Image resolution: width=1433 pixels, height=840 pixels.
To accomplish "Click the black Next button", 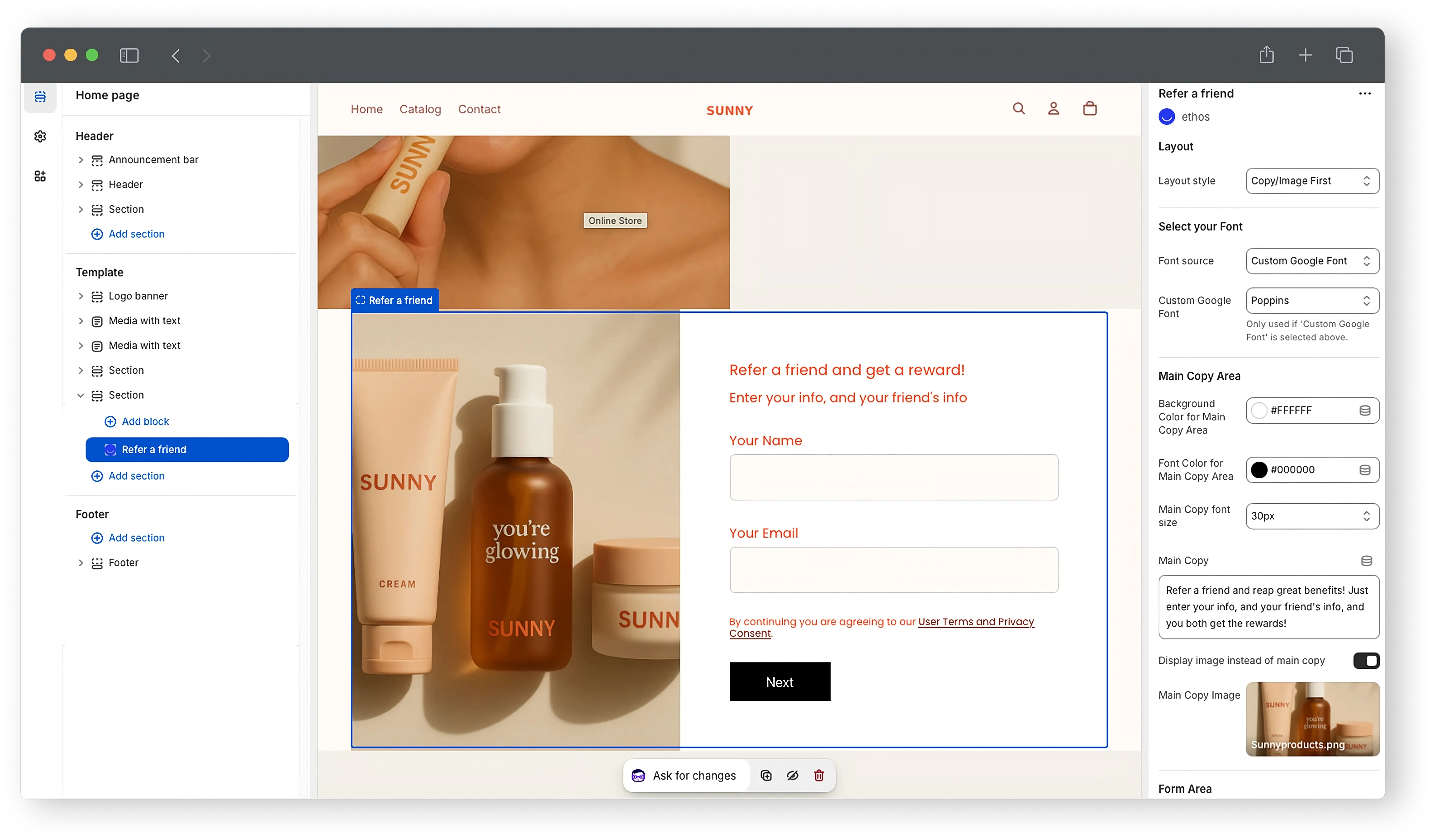I will pyautogui.click(x=780, y=682).
